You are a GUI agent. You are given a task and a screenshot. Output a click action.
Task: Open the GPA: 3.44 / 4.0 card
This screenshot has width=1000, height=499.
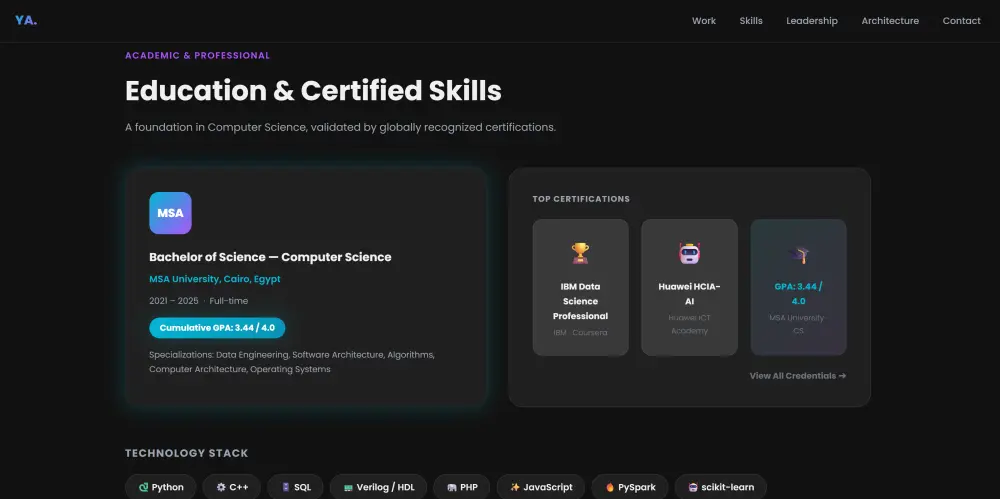(x=798, y=287)
